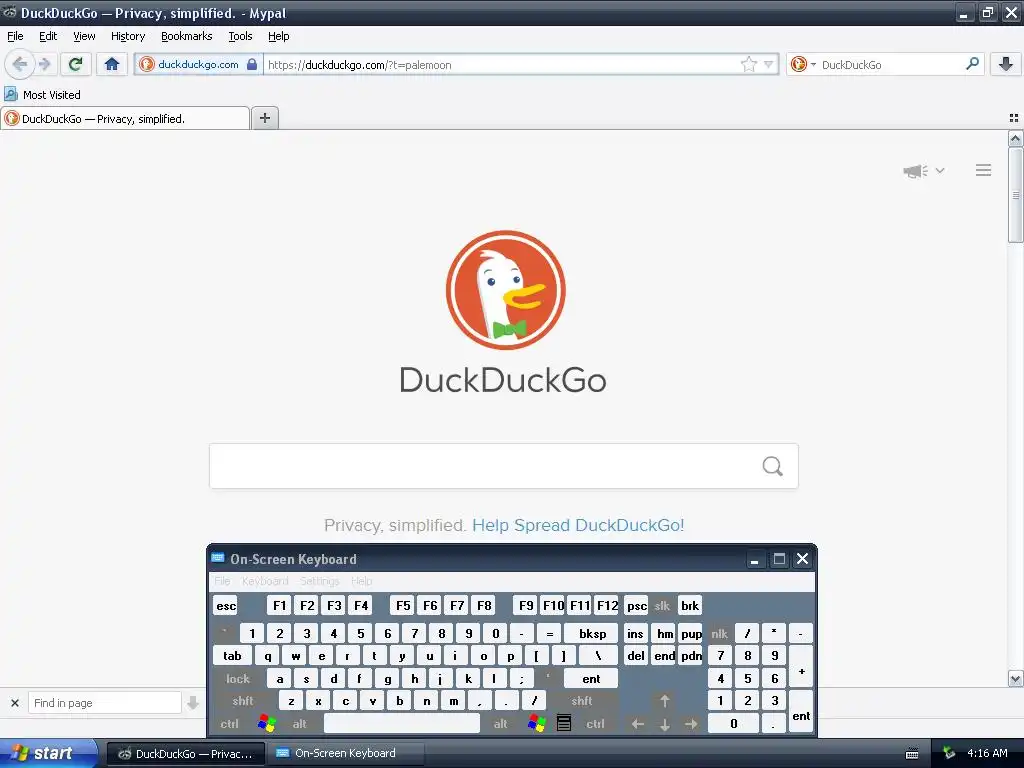Click the right Windows logo key
This screenshot has width=1024, height=768.
coord(536,724)
